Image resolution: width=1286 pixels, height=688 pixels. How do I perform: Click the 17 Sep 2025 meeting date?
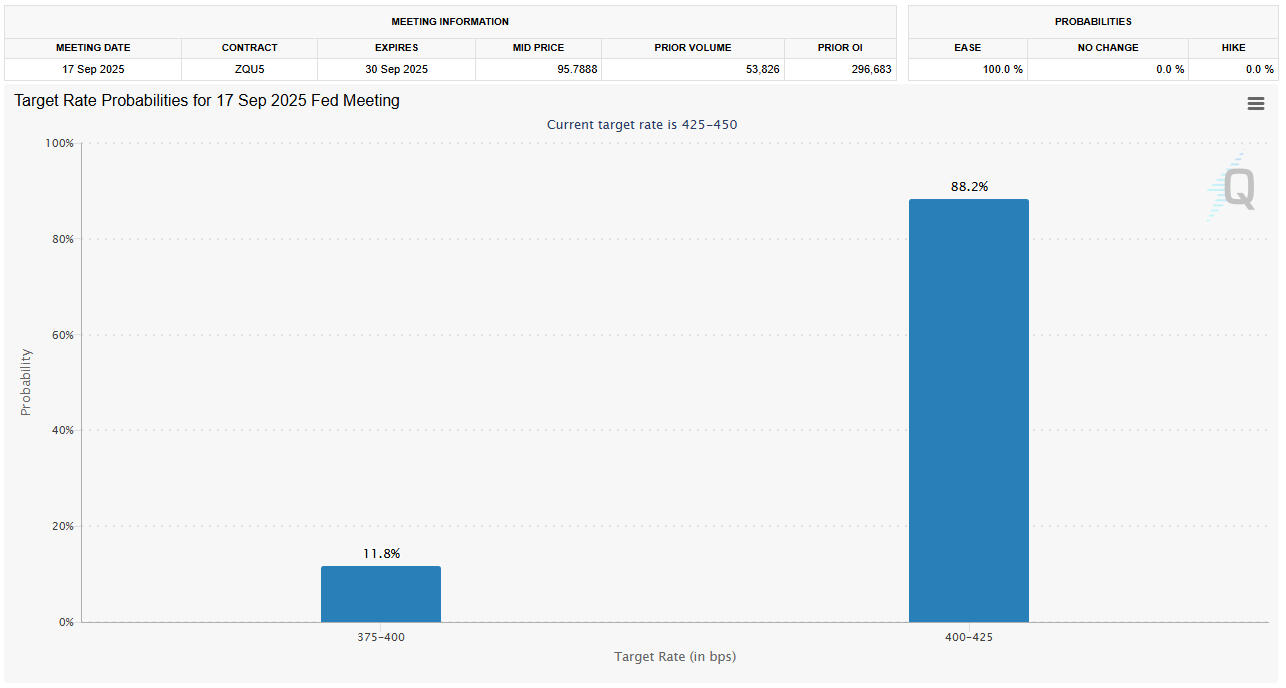[x=93, y=69]
